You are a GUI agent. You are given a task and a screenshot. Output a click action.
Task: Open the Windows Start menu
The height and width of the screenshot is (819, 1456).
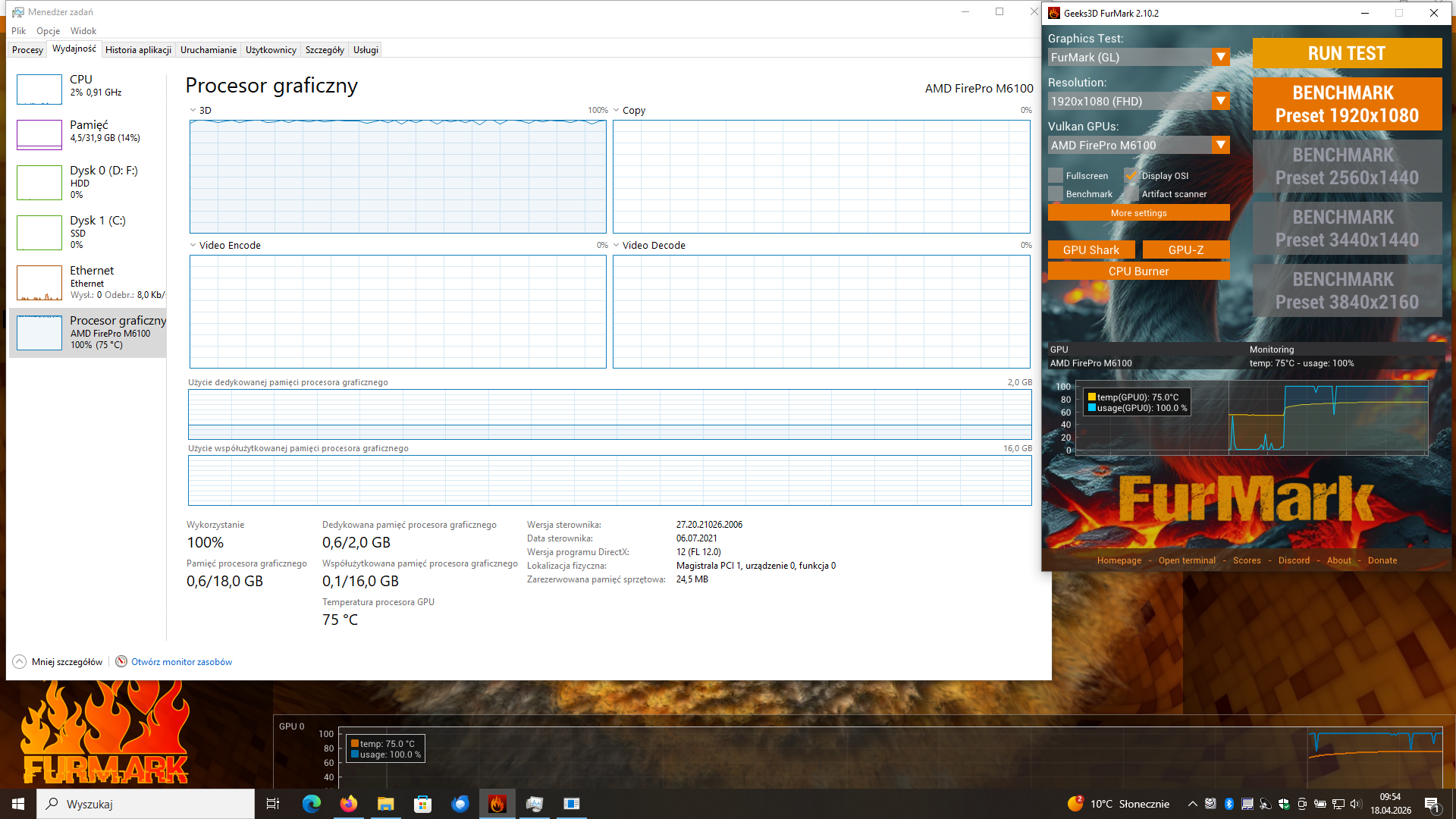18,804
